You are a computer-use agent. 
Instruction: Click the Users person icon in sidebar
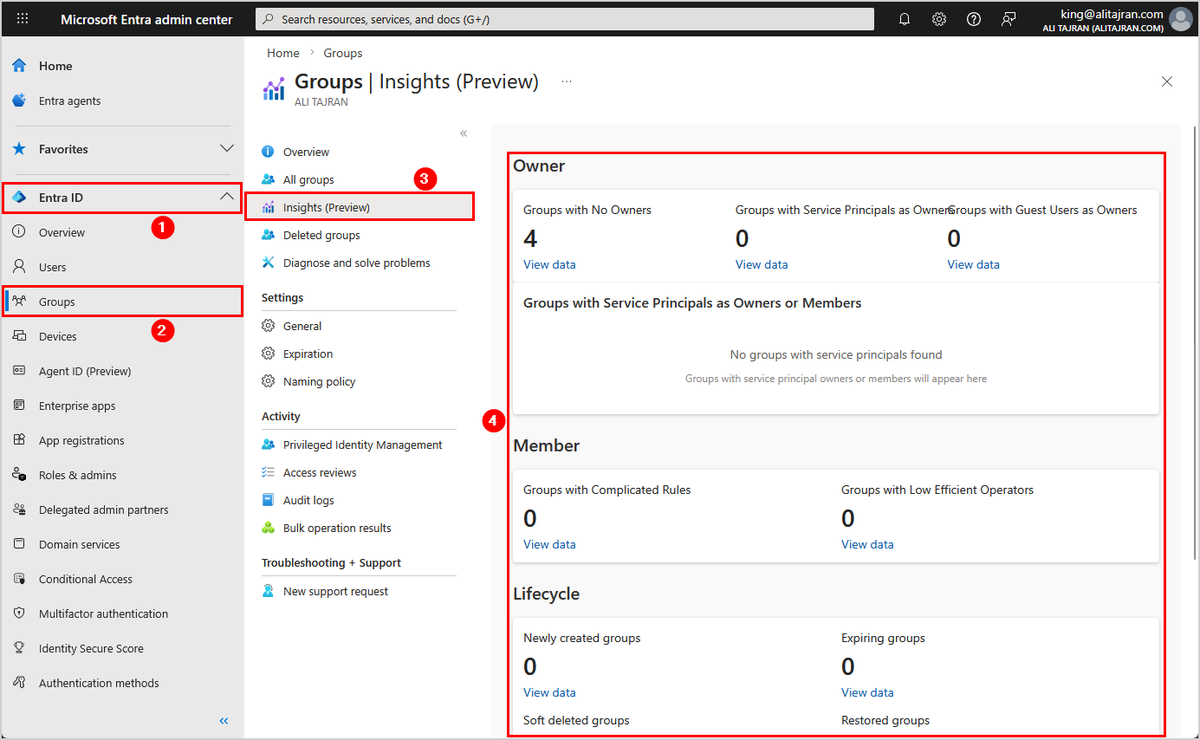pos(19,267)
